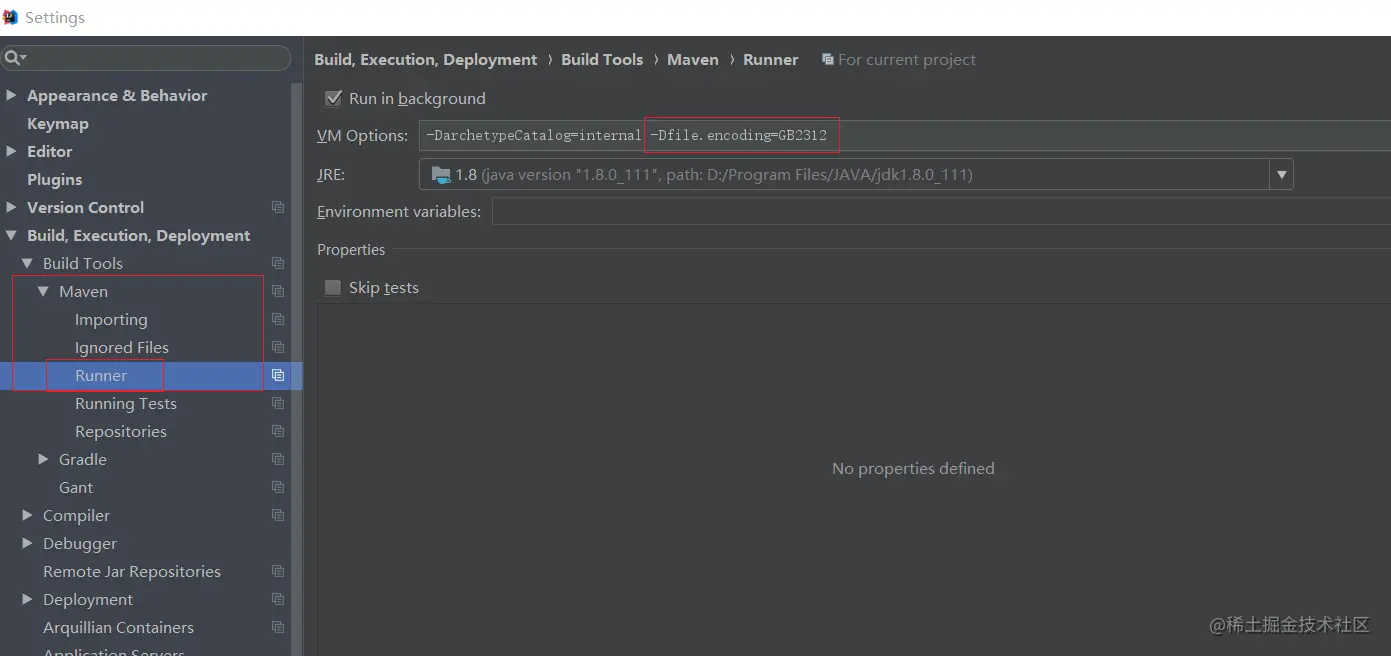Expand the Editor section arrow

click(12, 151)
